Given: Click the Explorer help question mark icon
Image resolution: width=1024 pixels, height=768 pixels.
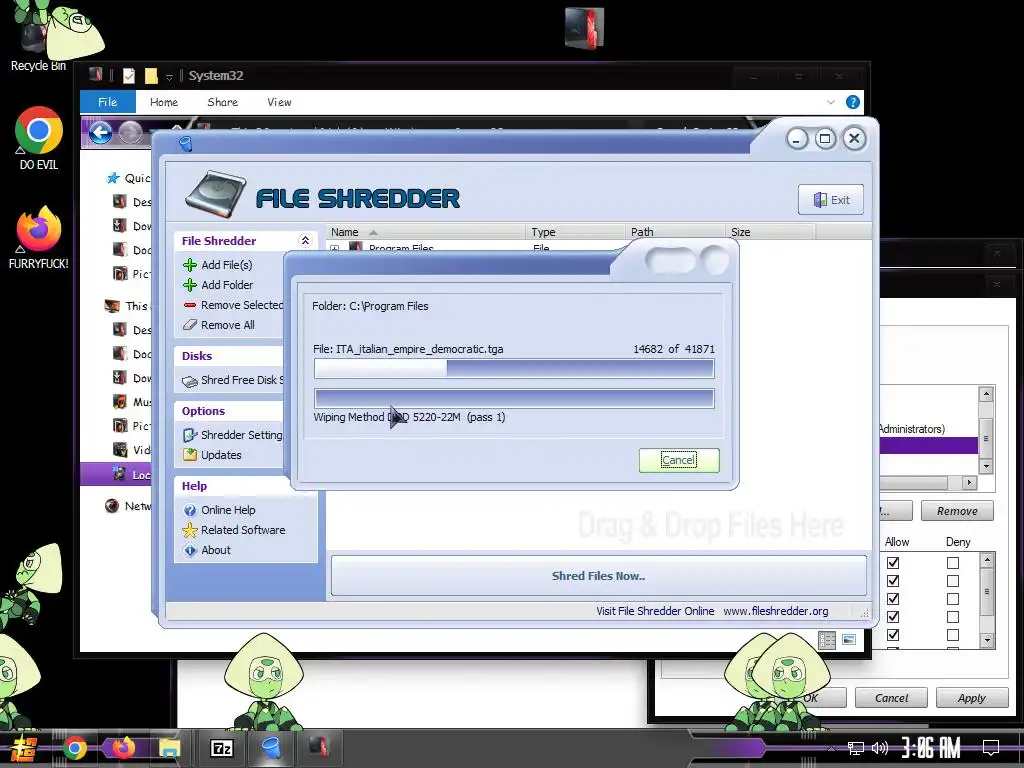Looking at the screenshot, I should coord(853,102).
